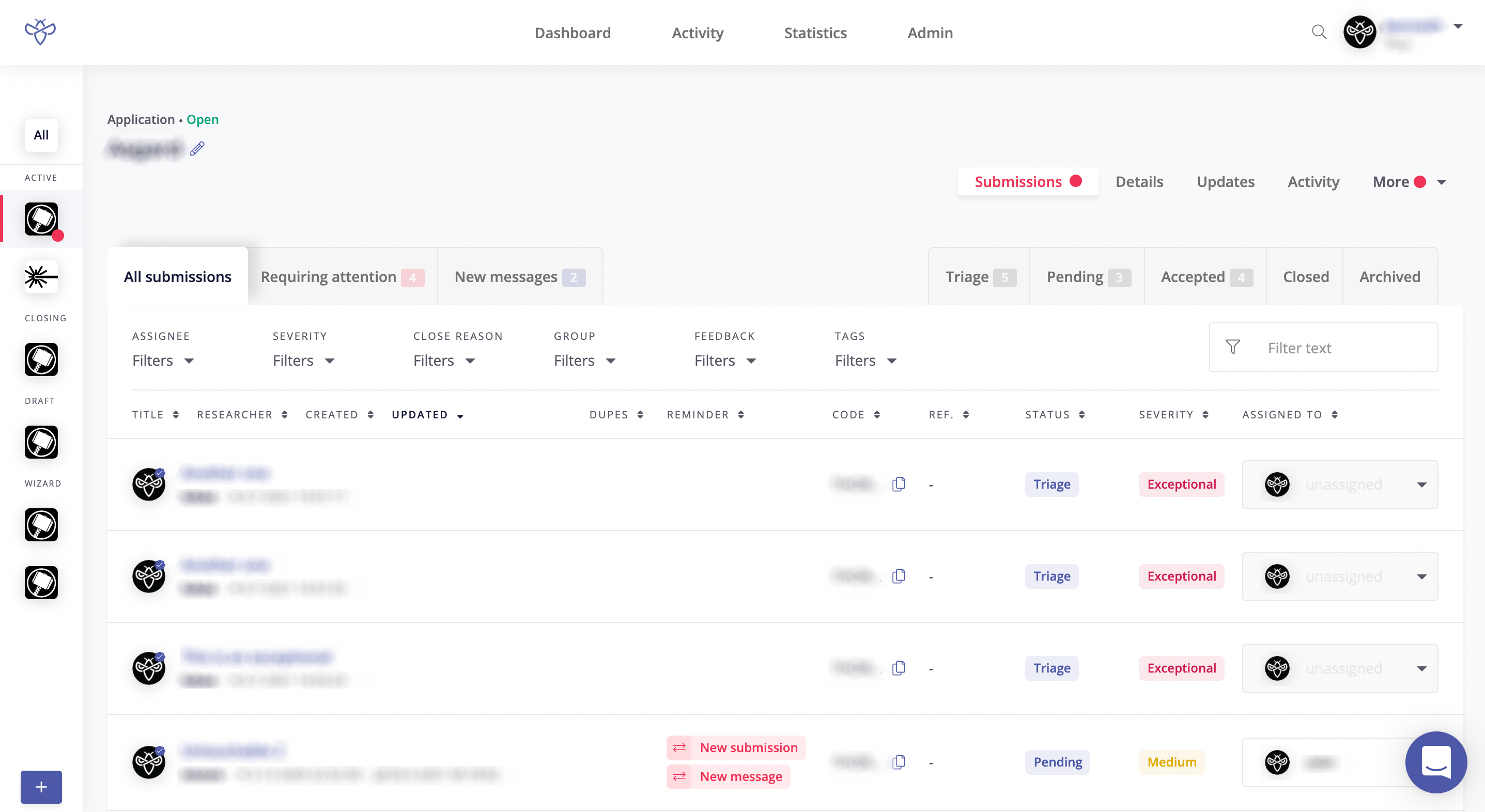
Task: Copy code of first submission row
Action: click(x=898, y=484)
